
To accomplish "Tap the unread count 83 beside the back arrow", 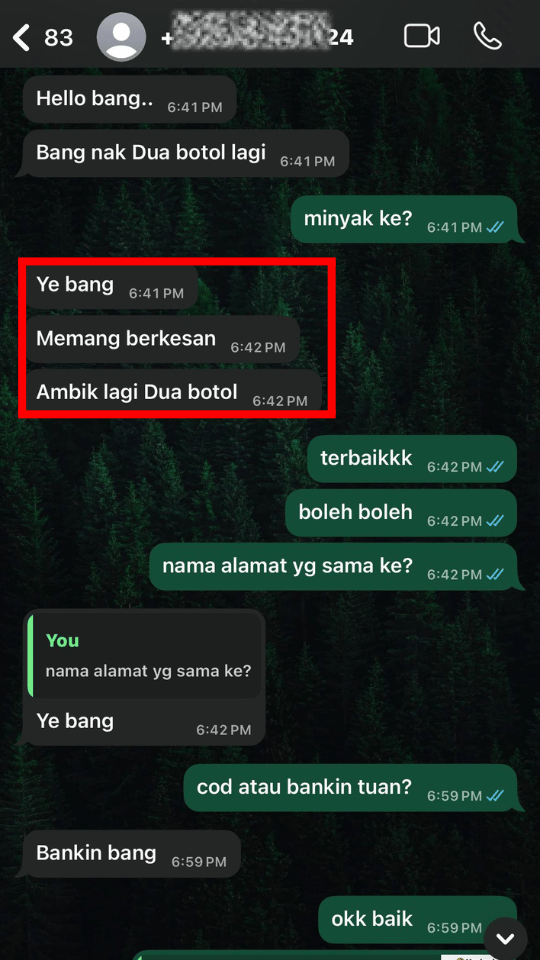I will 59,38.
